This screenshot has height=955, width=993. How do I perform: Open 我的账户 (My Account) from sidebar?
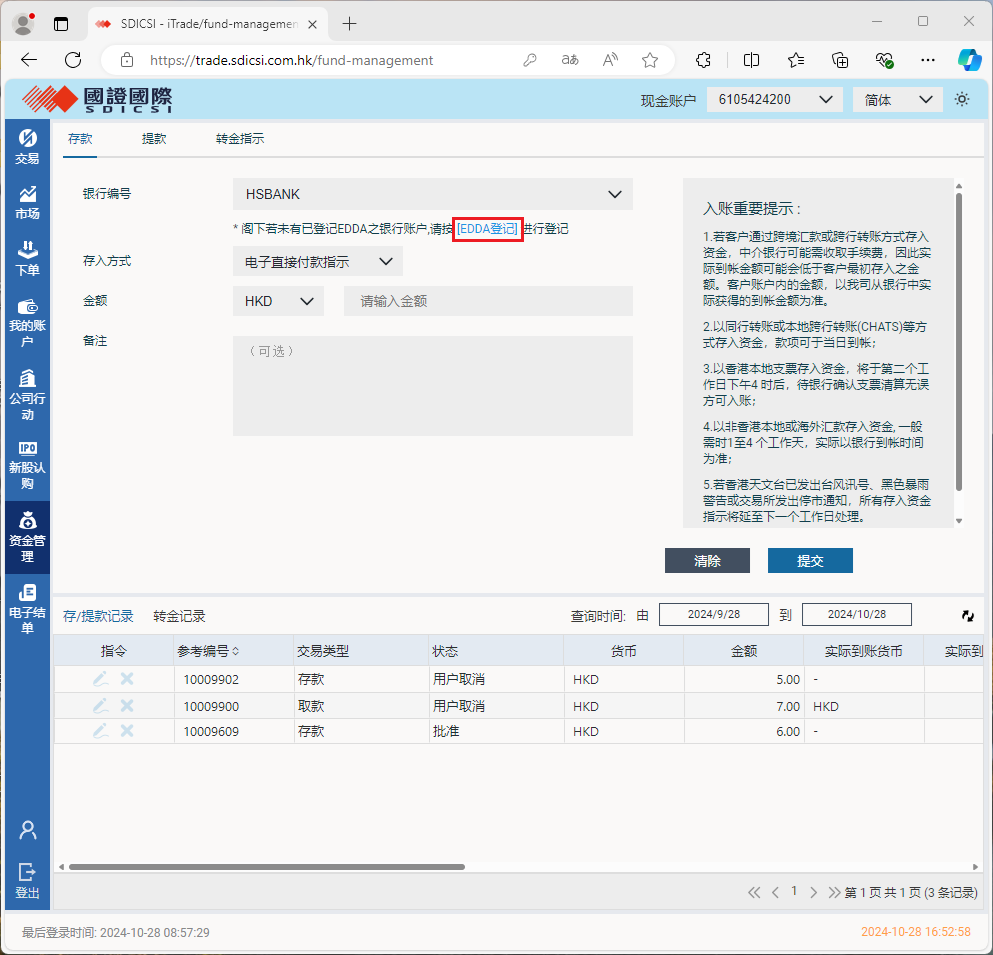[x=27, y=320]
